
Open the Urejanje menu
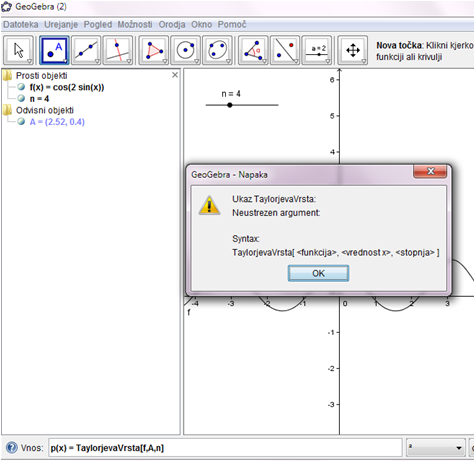click(x=61, y=24)
